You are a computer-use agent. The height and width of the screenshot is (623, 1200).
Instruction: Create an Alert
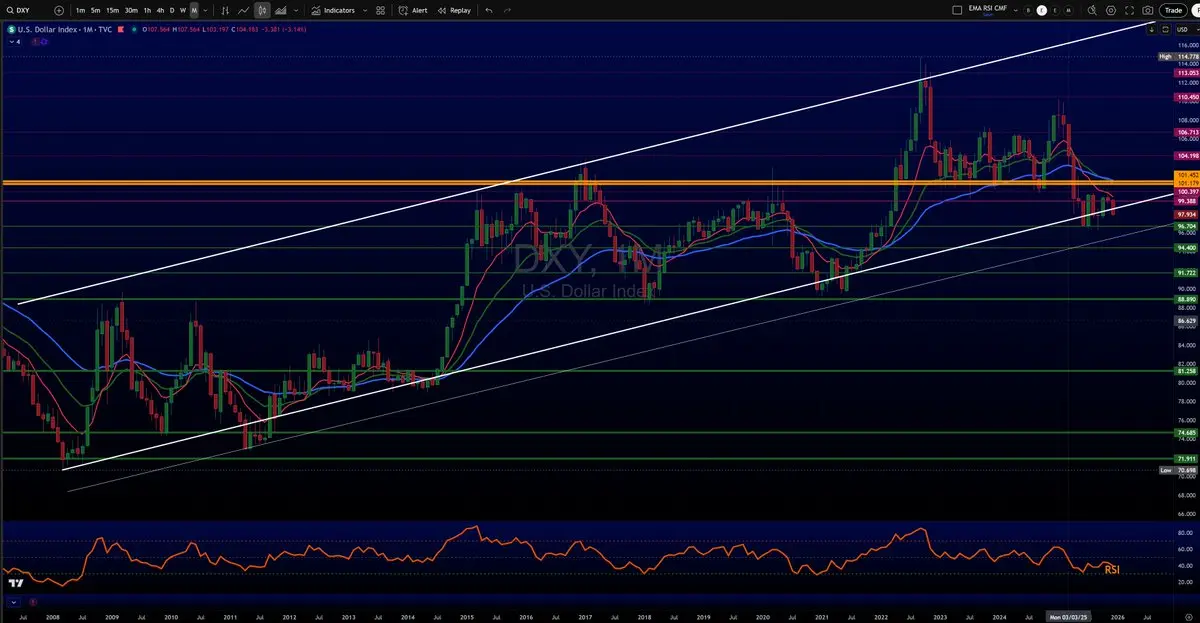tap(413, 10)
